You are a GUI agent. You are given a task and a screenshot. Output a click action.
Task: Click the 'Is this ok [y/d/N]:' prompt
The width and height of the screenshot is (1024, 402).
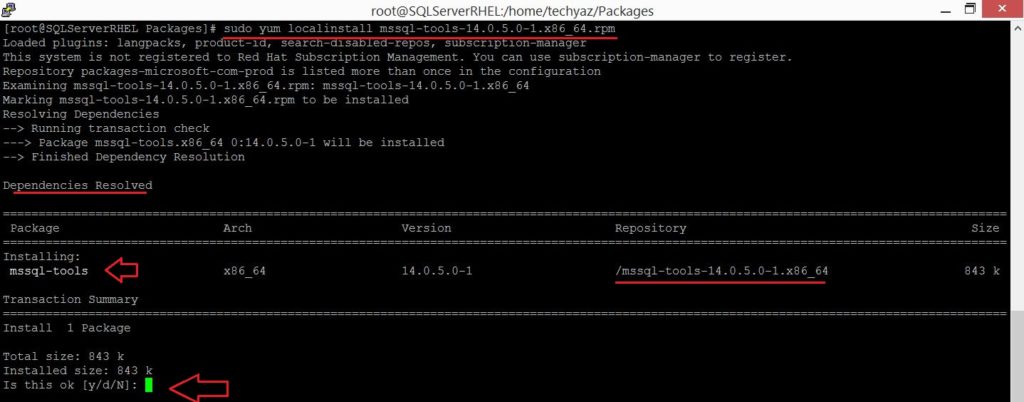point(71,385)
